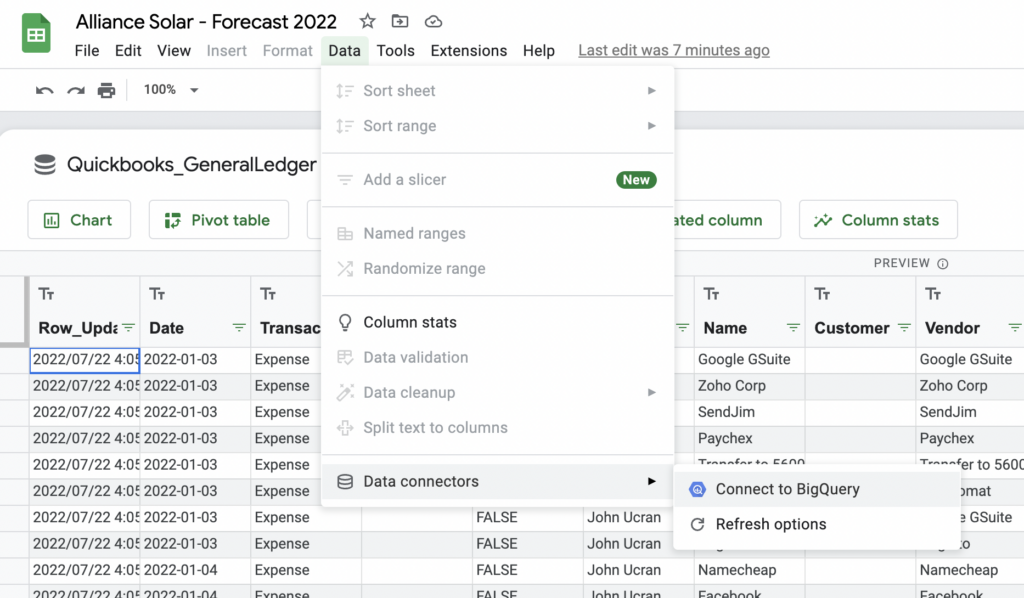Click the Column stats button
Screen dimensions: 1024x598
click(x=878, y=220)
